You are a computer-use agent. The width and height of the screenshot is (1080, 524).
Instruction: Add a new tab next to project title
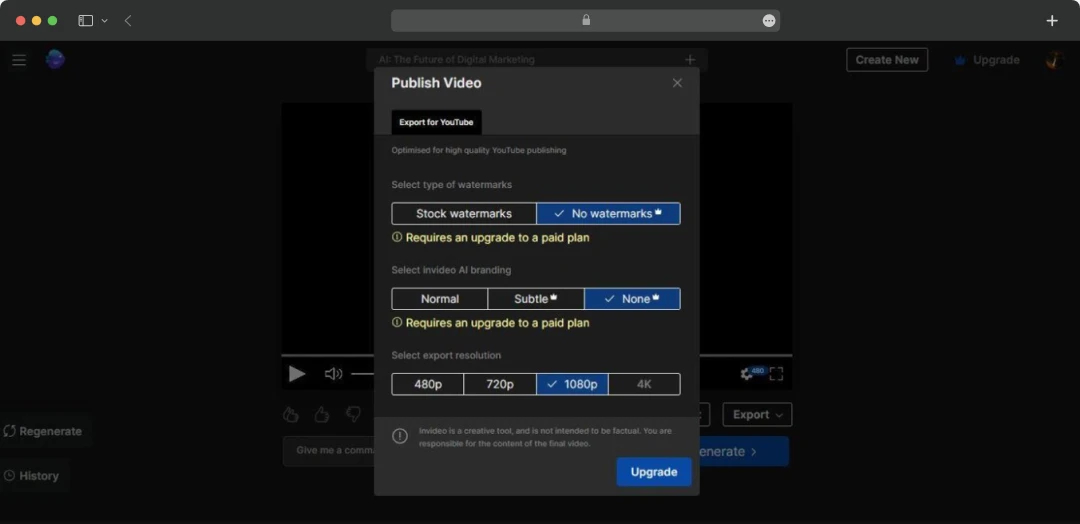point(690,60)
